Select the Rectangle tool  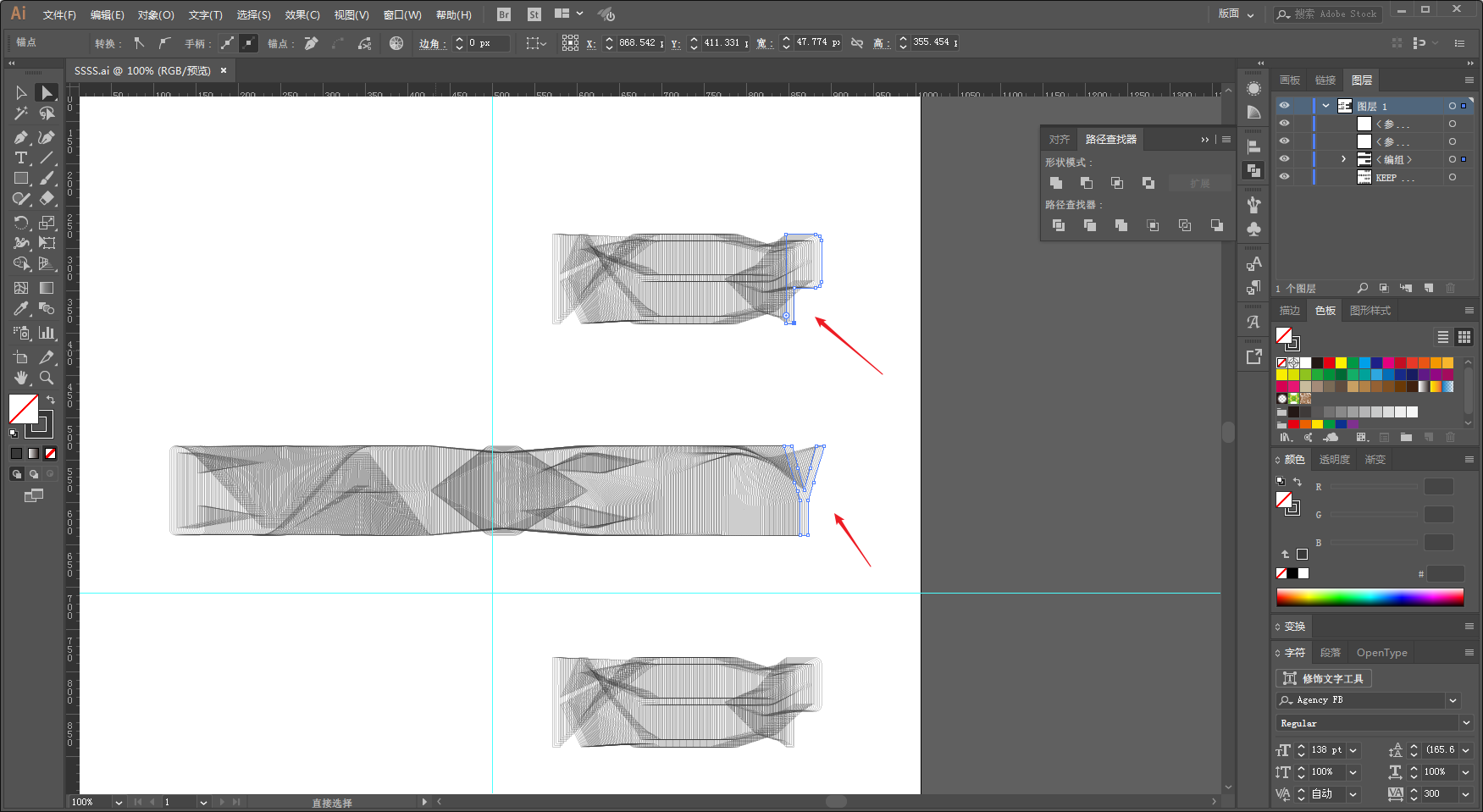coord(21,179)
